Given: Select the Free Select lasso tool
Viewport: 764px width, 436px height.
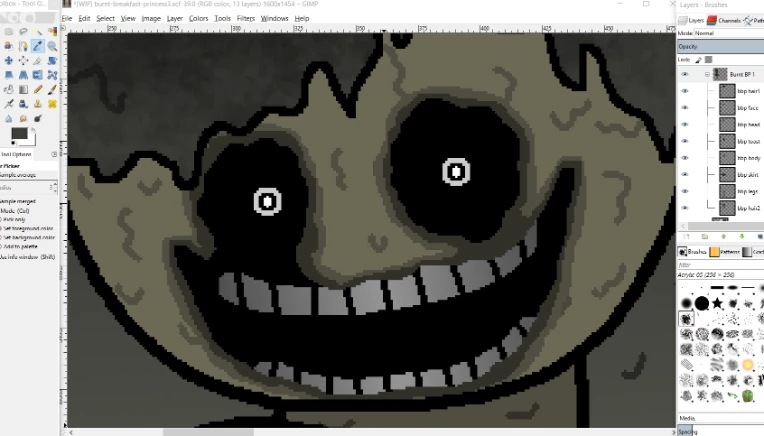Looking at the screenshot, I should [23, 32].
